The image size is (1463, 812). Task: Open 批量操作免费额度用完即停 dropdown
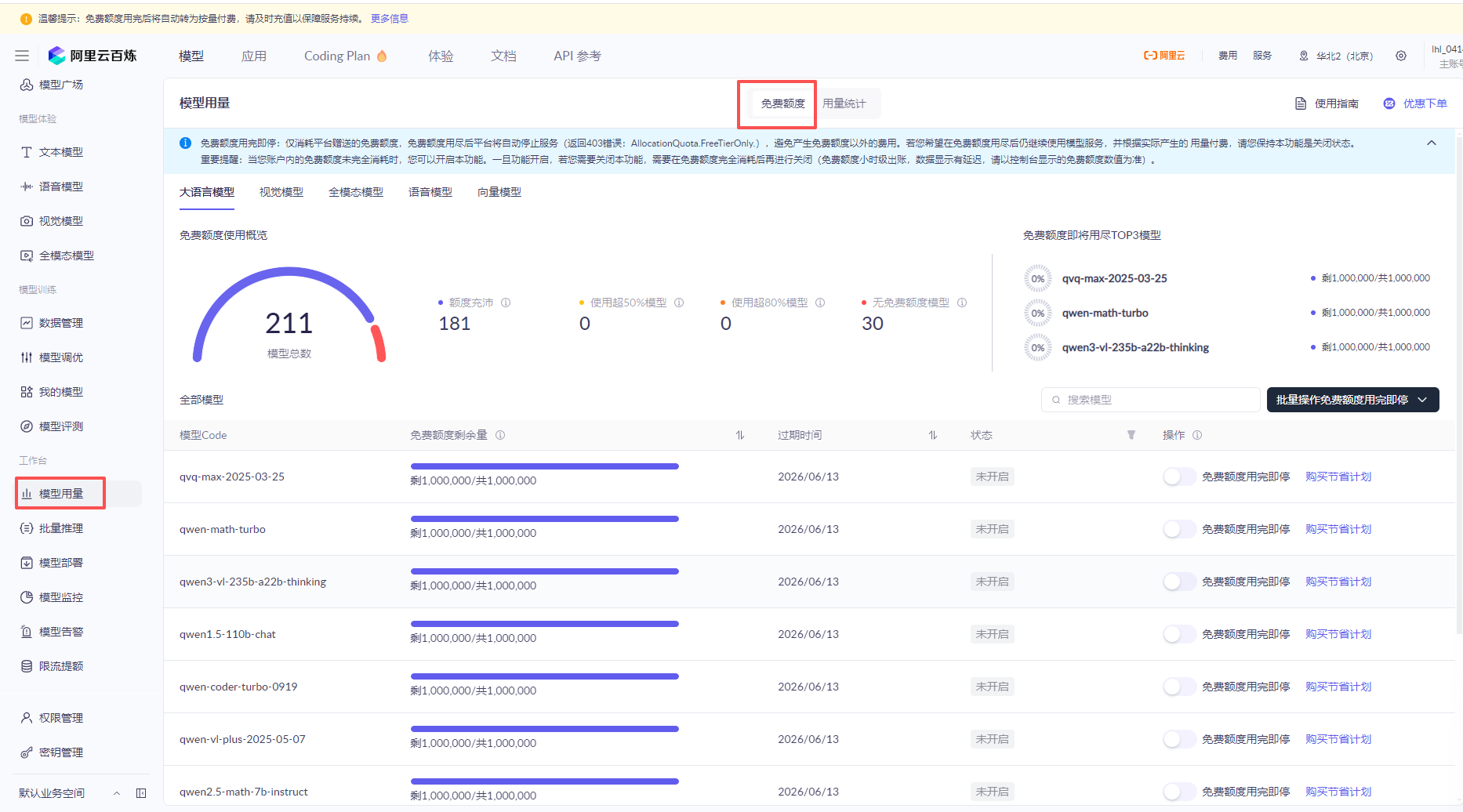[1352, 400]
